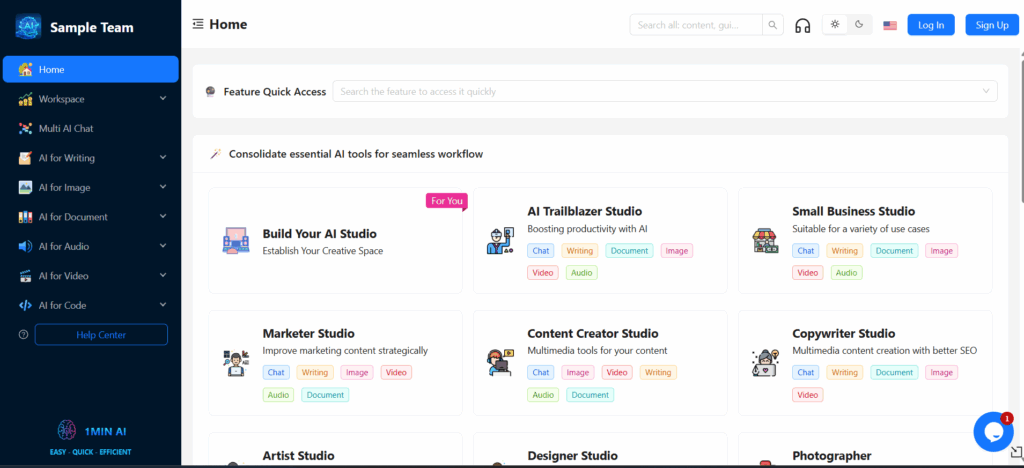Open the US flag language selector
Viewport: 1024px width, 468px height.
click(890, 25)
